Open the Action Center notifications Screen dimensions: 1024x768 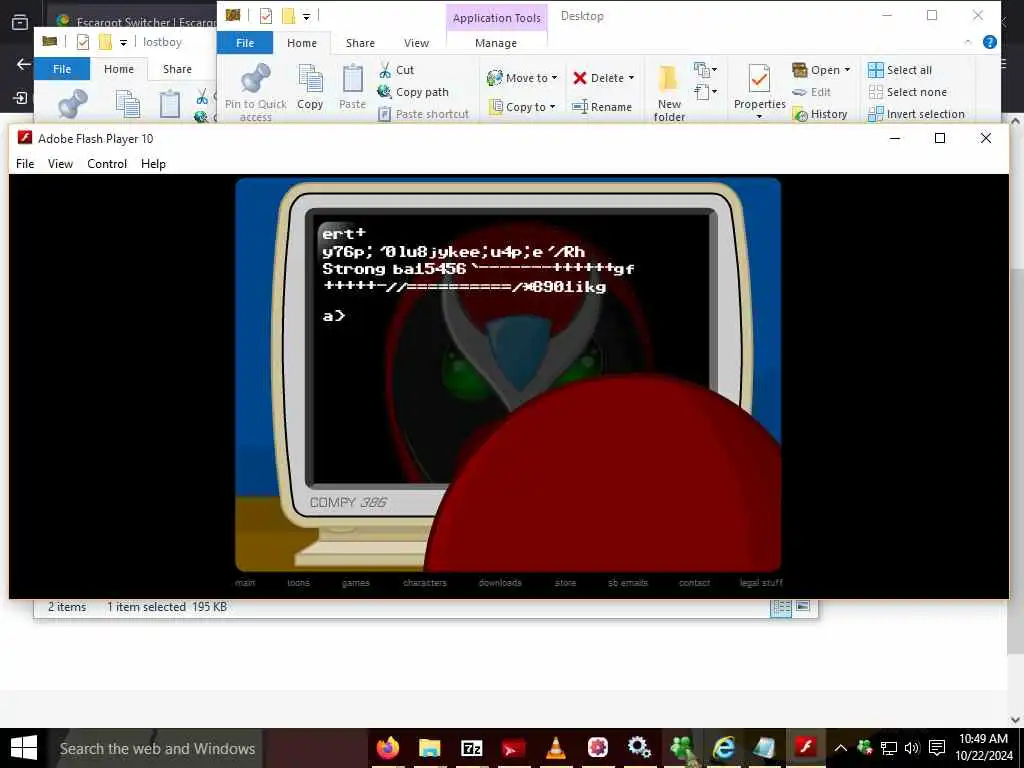(x=937, y=748)
